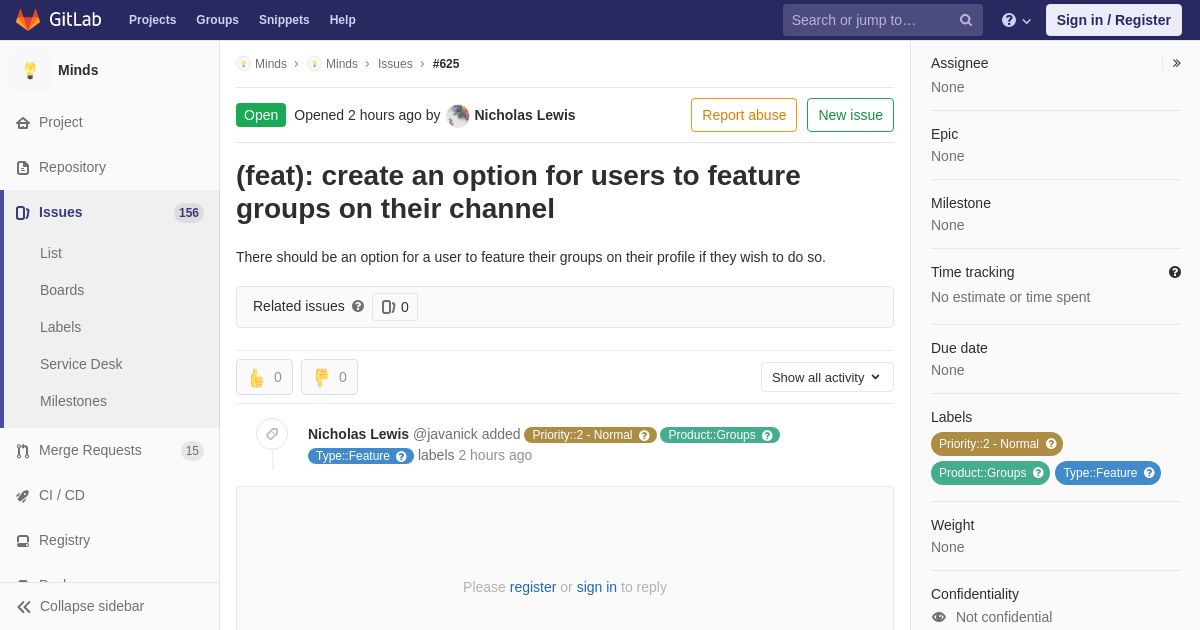Open the Labels submenu item
The height and width of the screenshot is (630, 1200).
coord(60,327)
